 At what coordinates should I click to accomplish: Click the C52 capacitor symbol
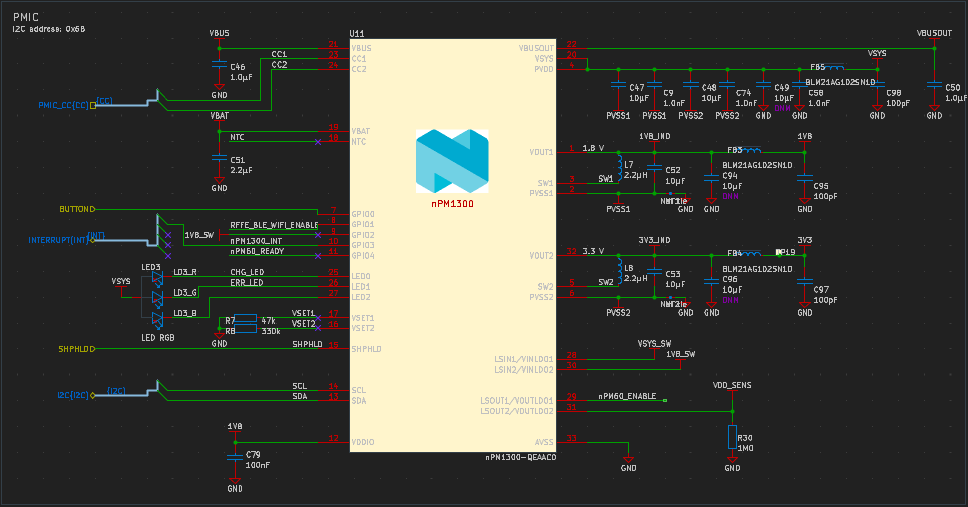click(x=654, y=167)
